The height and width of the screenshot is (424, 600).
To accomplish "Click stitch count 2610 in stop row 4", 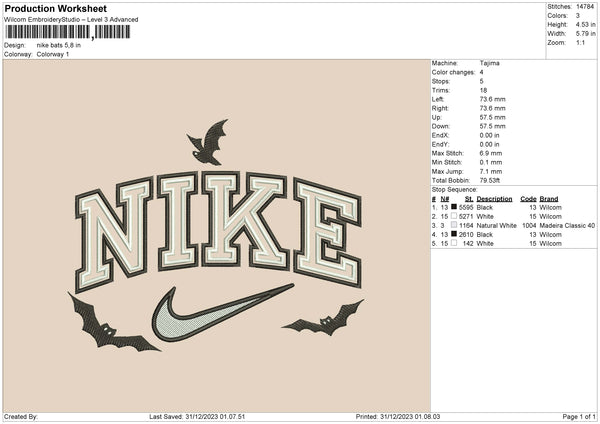I will tap(466, 235).
